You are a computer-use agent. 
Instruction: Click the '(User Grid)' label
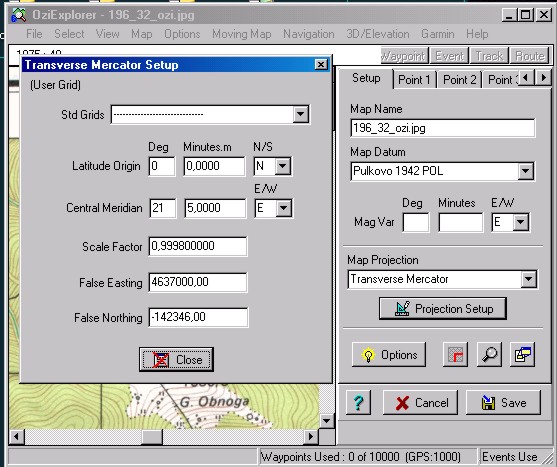coord(55,85)
